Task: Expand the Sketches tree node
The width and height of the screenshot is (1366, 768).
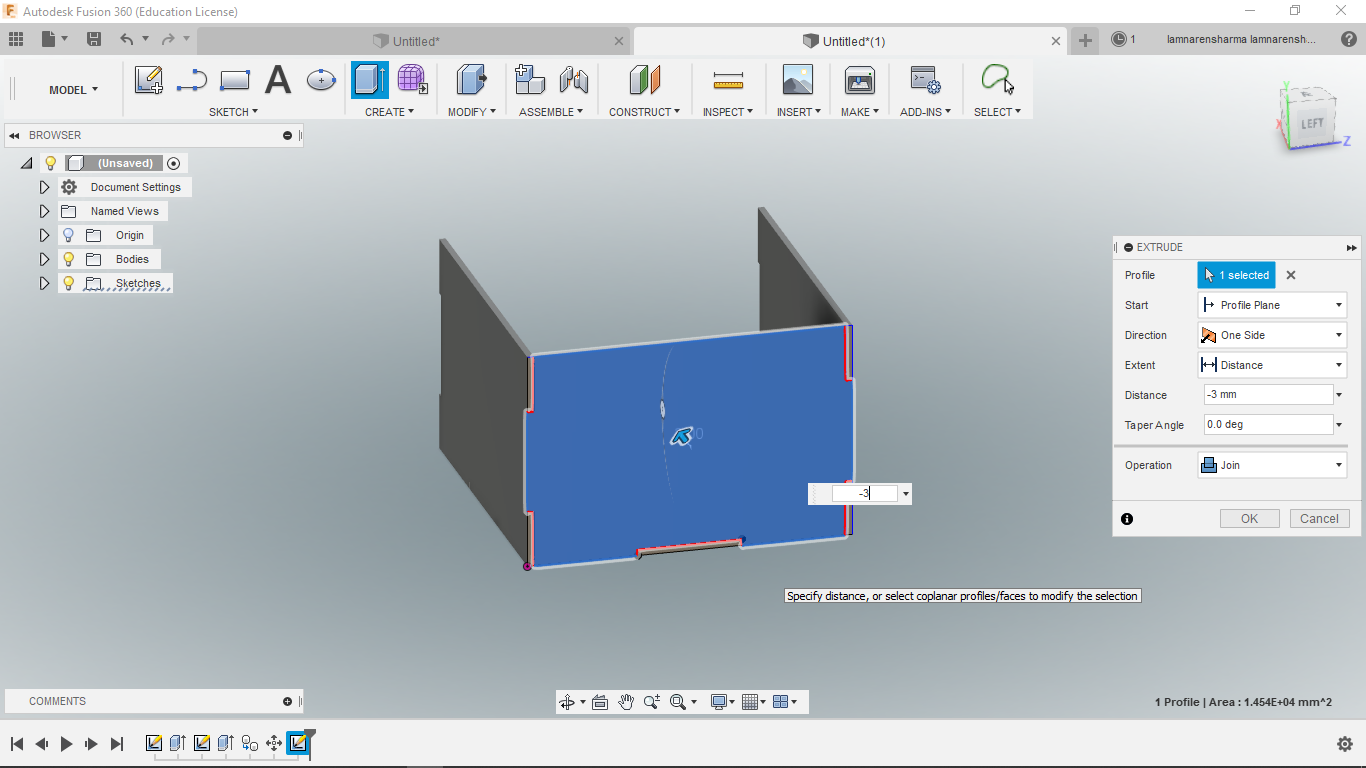Action: pyautogui.click(x=44, y=283)
